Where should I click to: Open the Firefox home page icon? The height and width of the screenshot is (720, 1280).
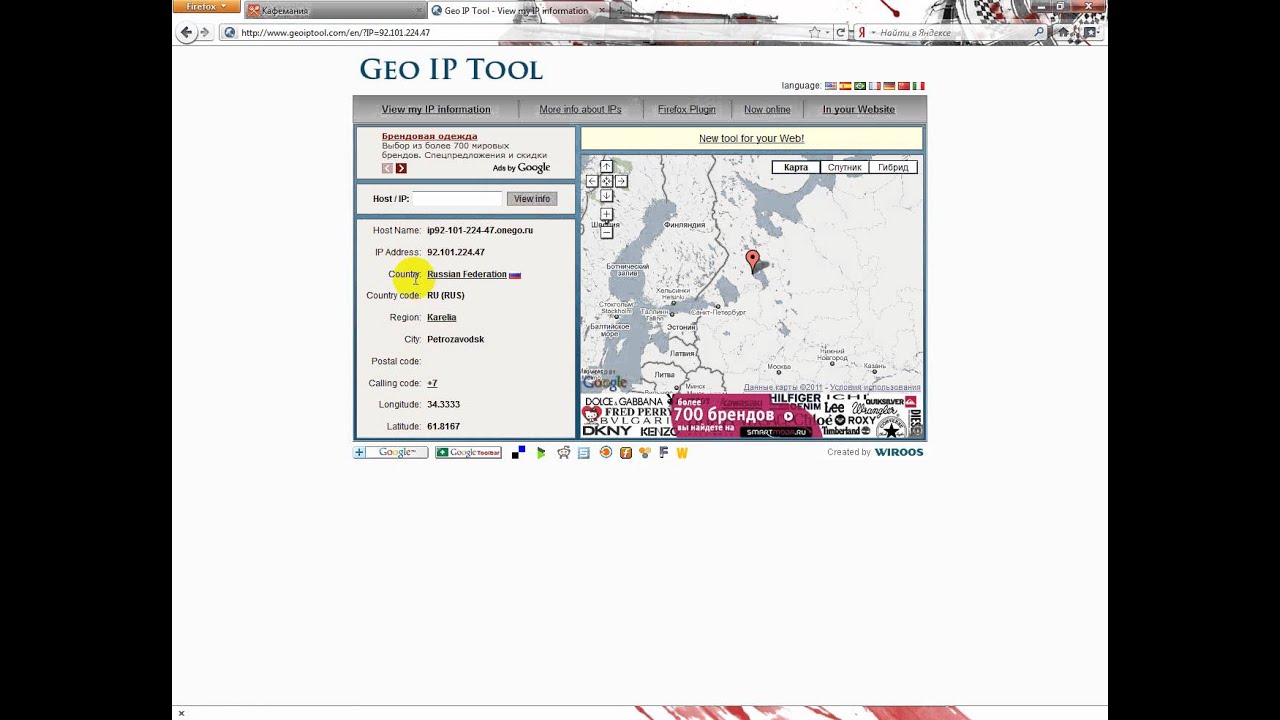click(1064, 32)
